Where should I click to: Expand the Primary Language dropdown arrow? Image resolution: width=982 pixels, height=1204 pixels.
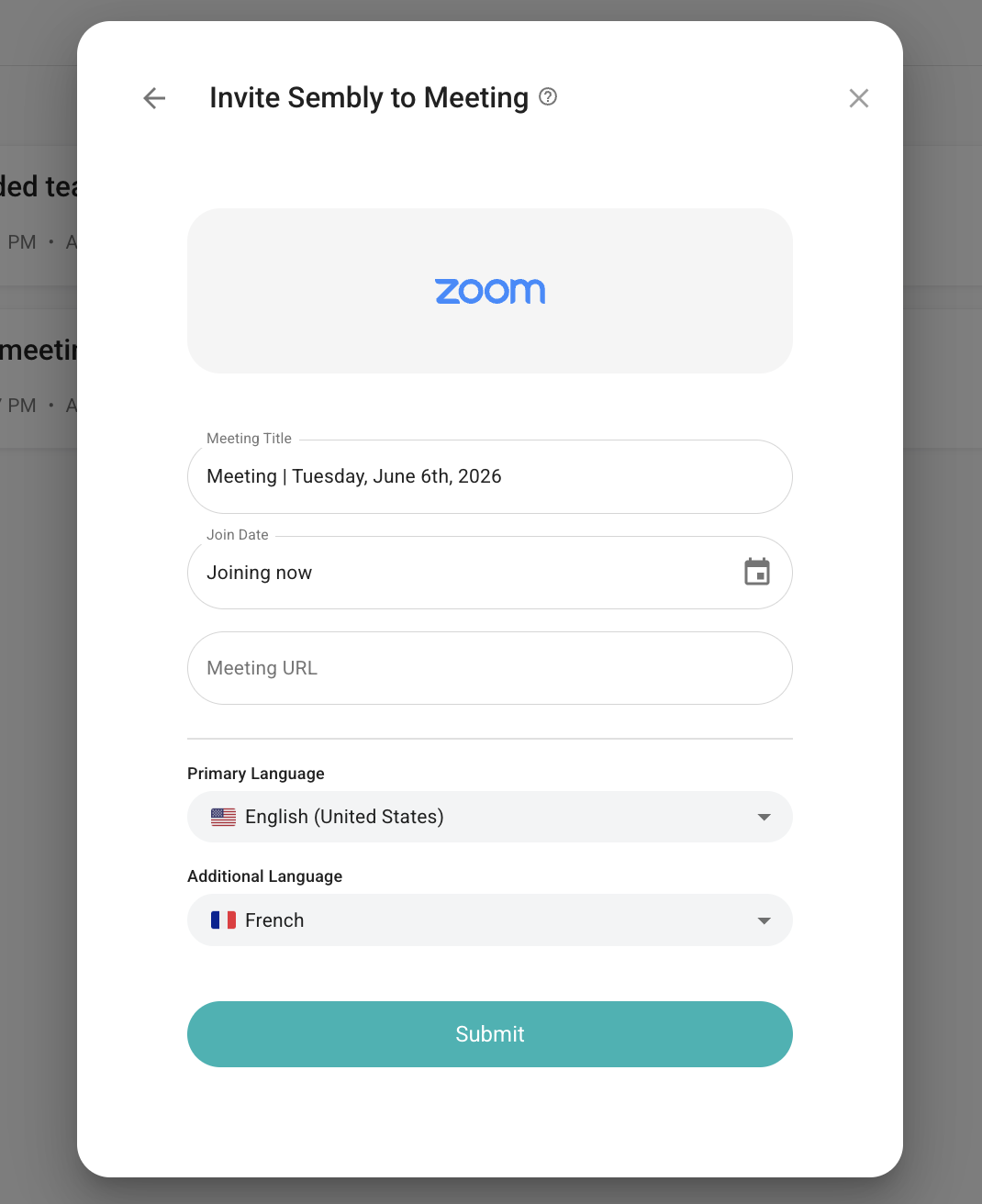(764, 817)
